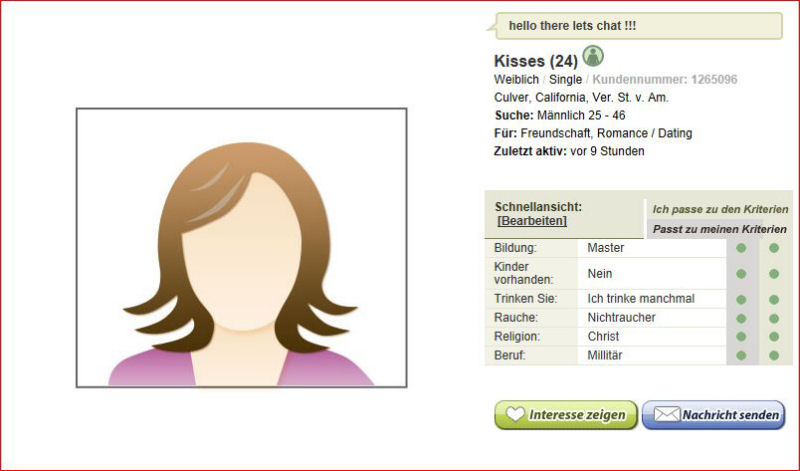Click second green dot in Bildung row
800x471 pixels.
coord(774,248)
